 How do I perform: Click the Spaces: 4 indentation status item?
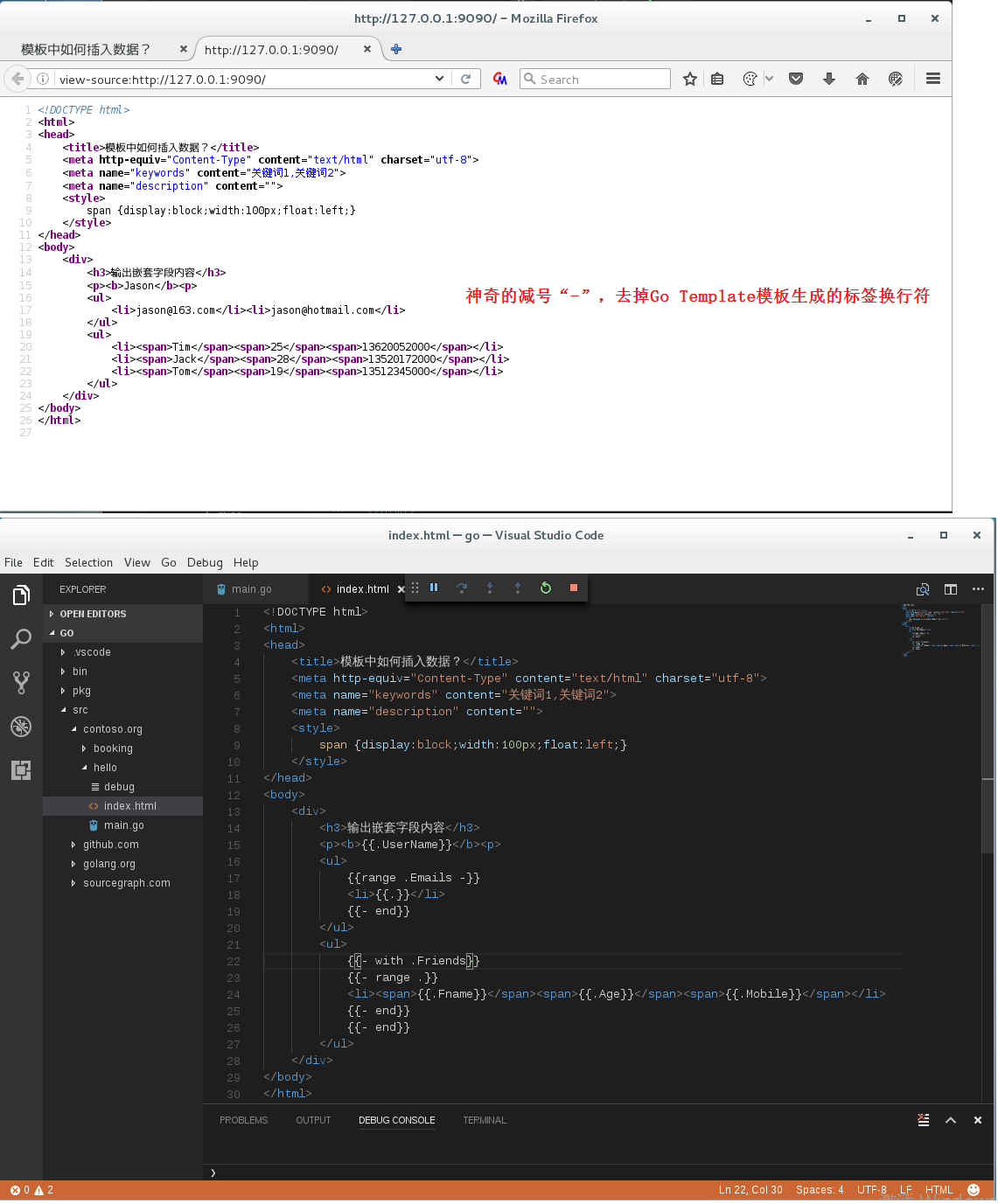pyautogui.click(x=820, y=1190)
